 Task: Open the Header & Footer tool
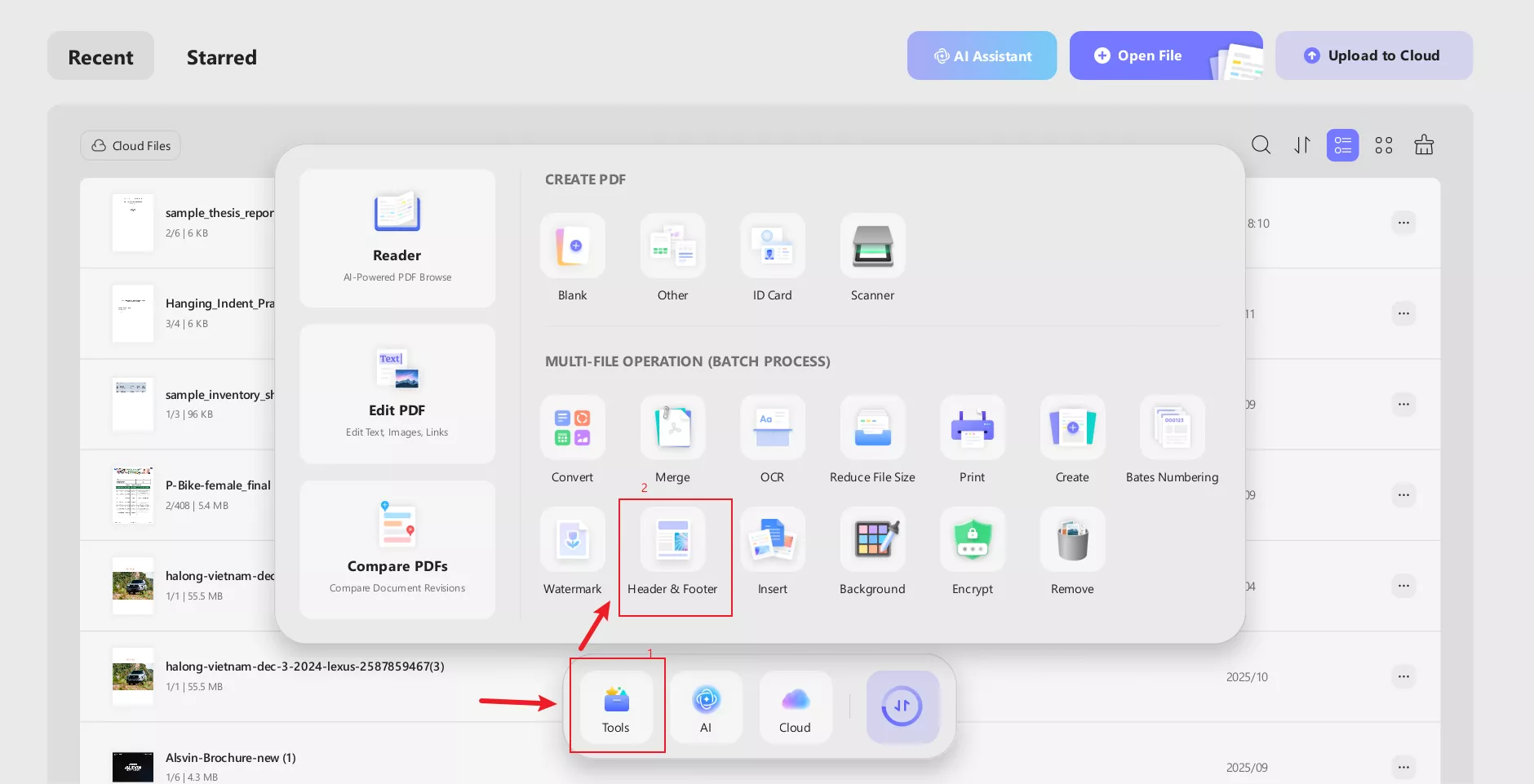click(x=675, y=539)
